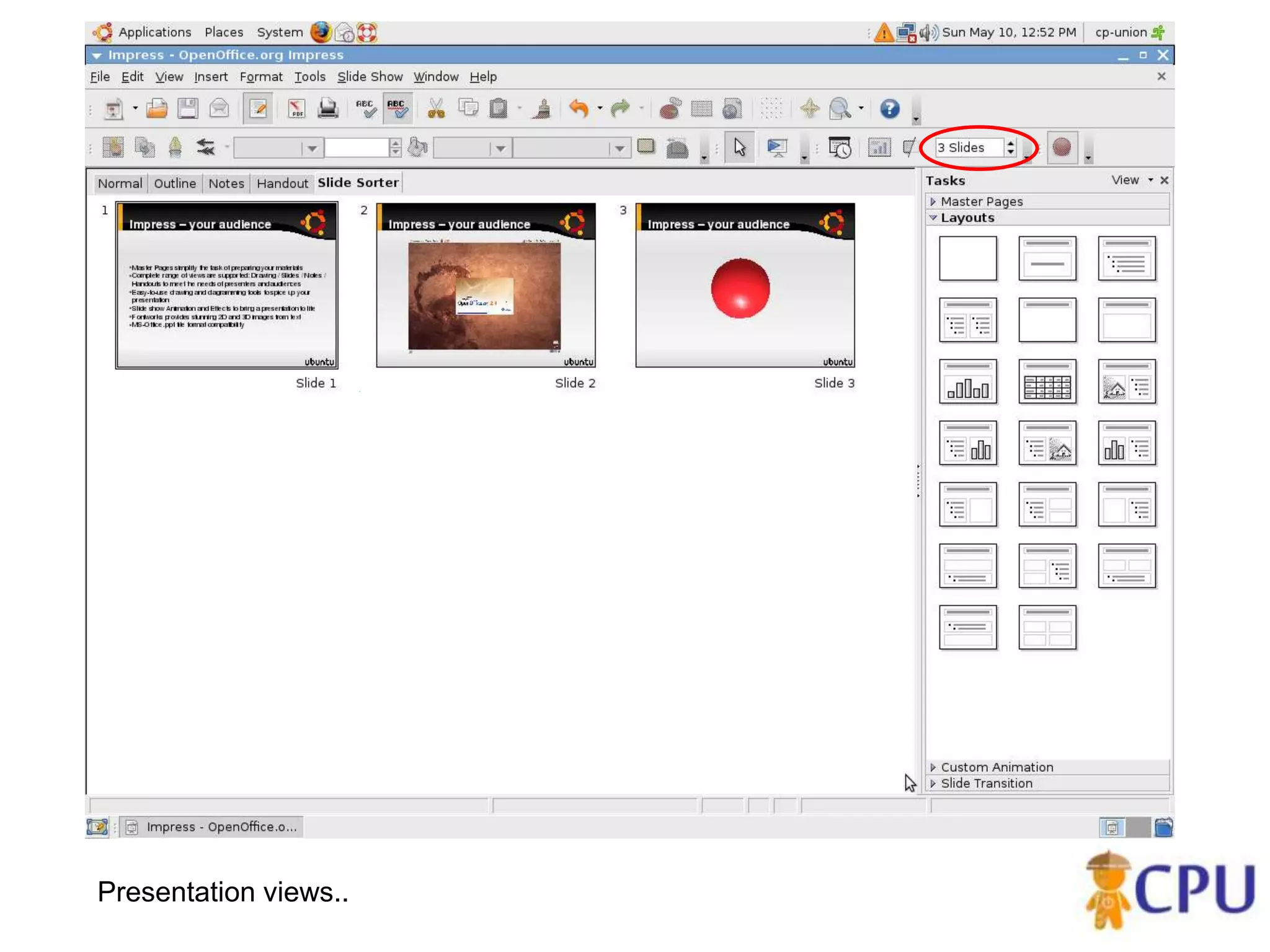Click the volume speaker icon in panel

pyautogui.click(x=928, y=32)
